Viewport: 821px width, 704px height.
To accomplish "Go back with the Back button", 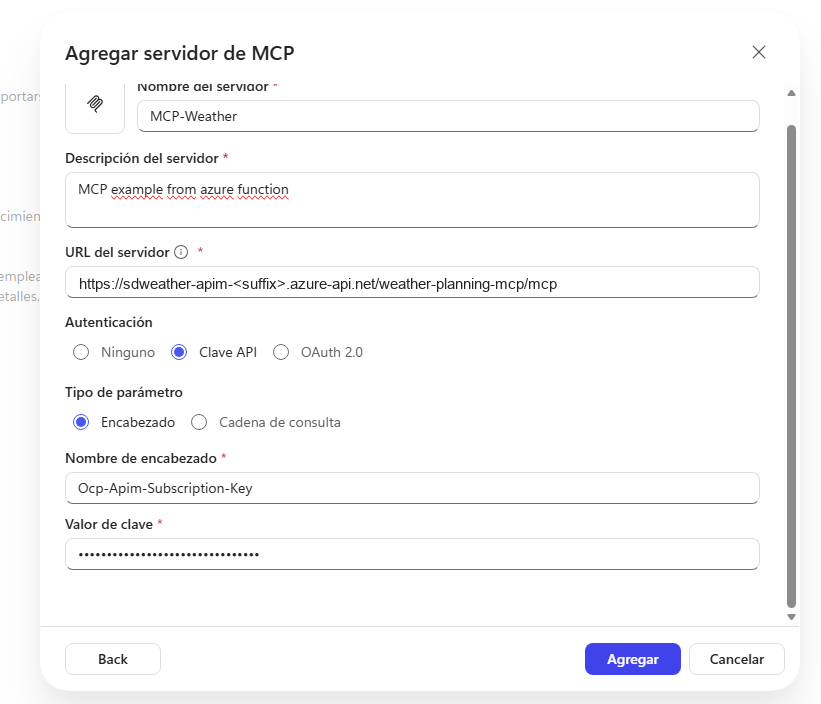I will pos(113,659).
